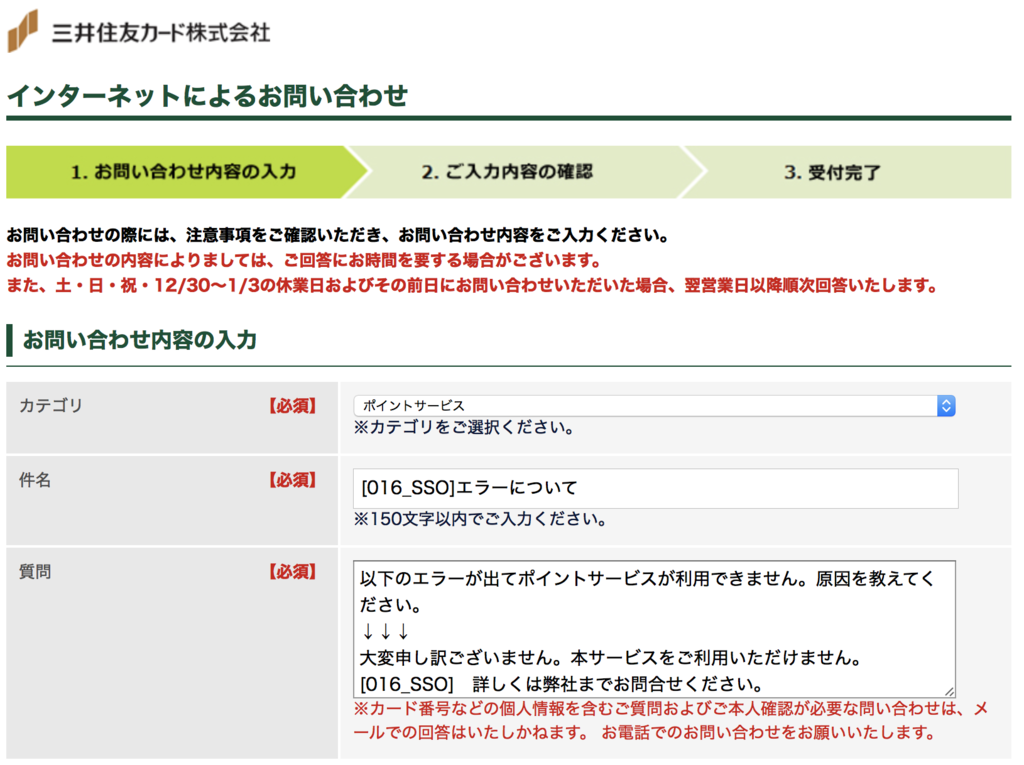The height and width of the screenshot is (765, 1024).
Task: Click the カテゴリ field label
Action: pos(51,405)
